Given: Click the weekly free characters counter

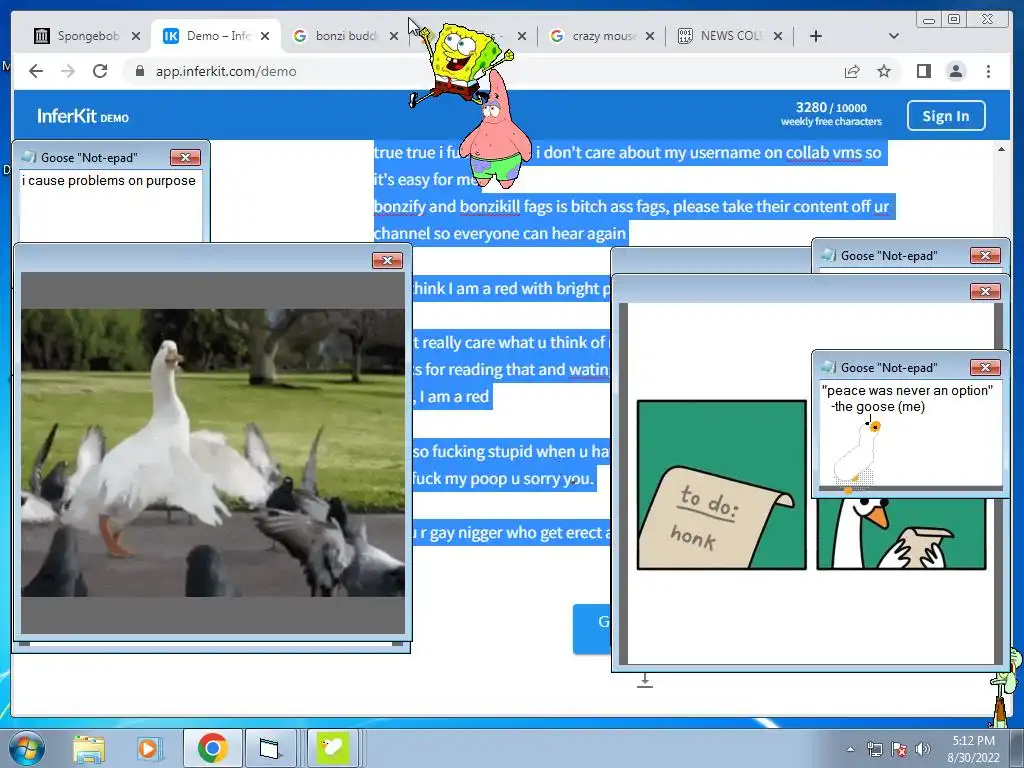Looking at the screenshot, I should point(831,114).
